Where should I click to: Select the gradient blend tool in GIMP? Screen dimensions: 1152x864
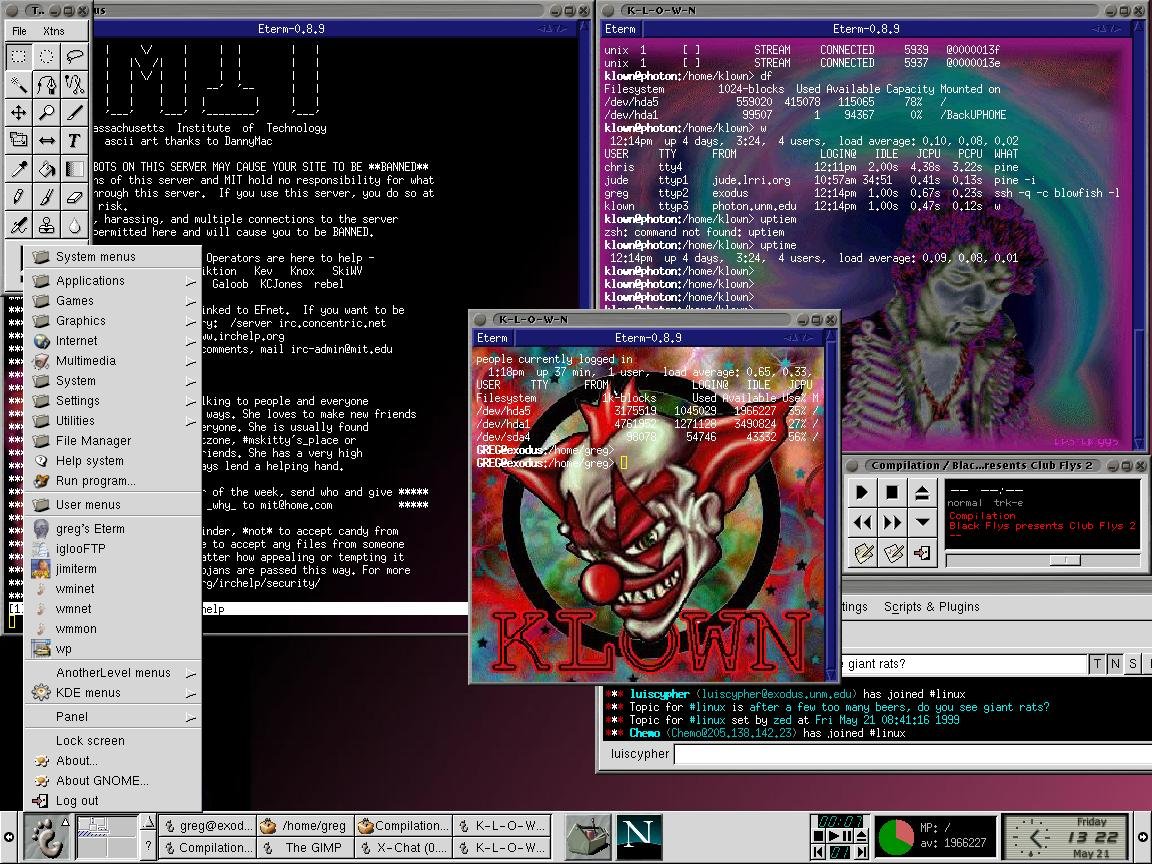[x=74, y=169]
